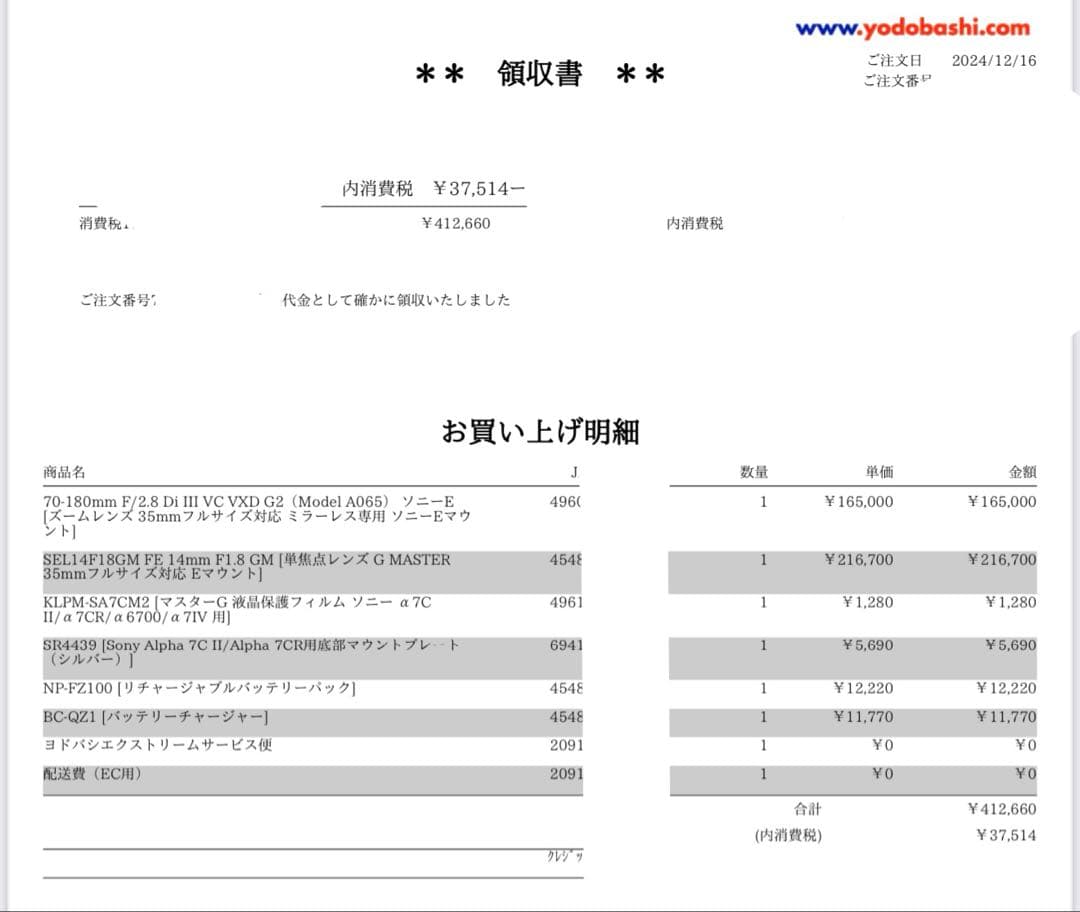Image resolution: width=1080 pixels, height=912 pixels.
Task: Click the 数量 column header
Action: [x=754, y=472]
